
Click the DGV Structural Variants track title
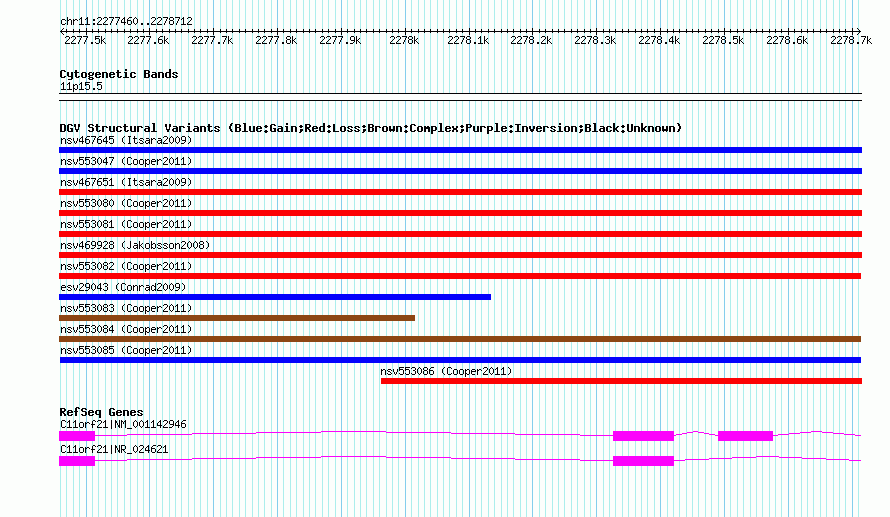tap(370, 128)
